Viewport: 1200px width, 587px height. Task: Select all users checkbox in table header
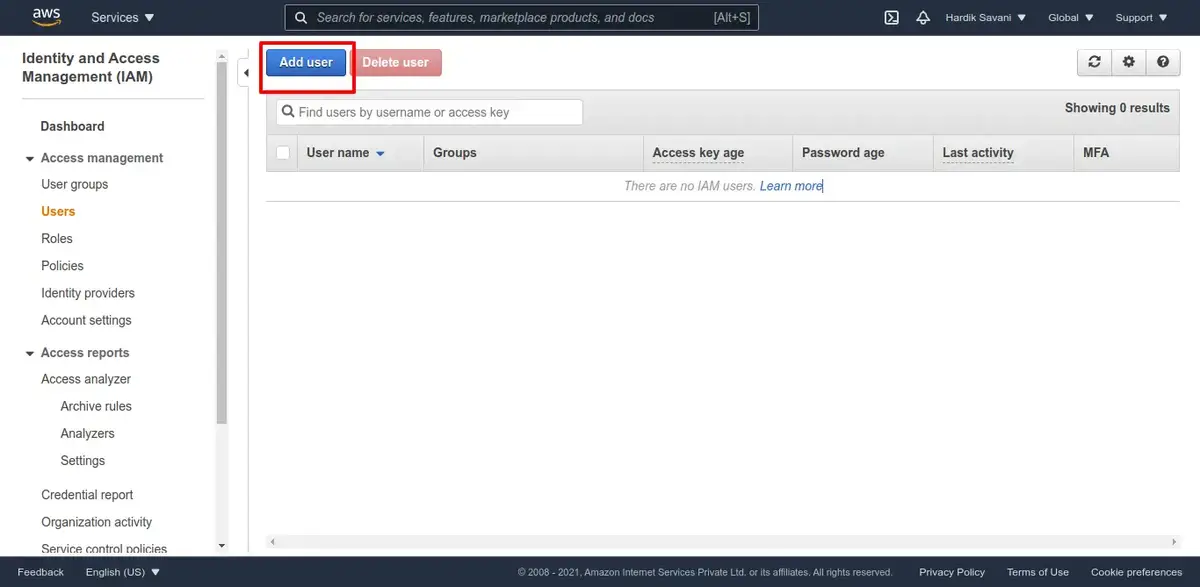tap(283, 153)
